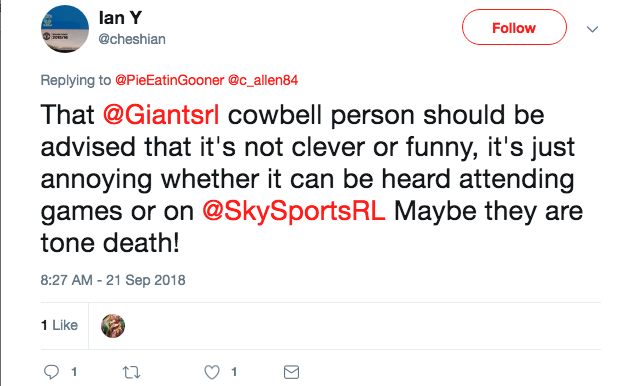Visit the @PieEatinGooner profile link
Viewport: 640px width, 386px height.
(x=170, y=80)
